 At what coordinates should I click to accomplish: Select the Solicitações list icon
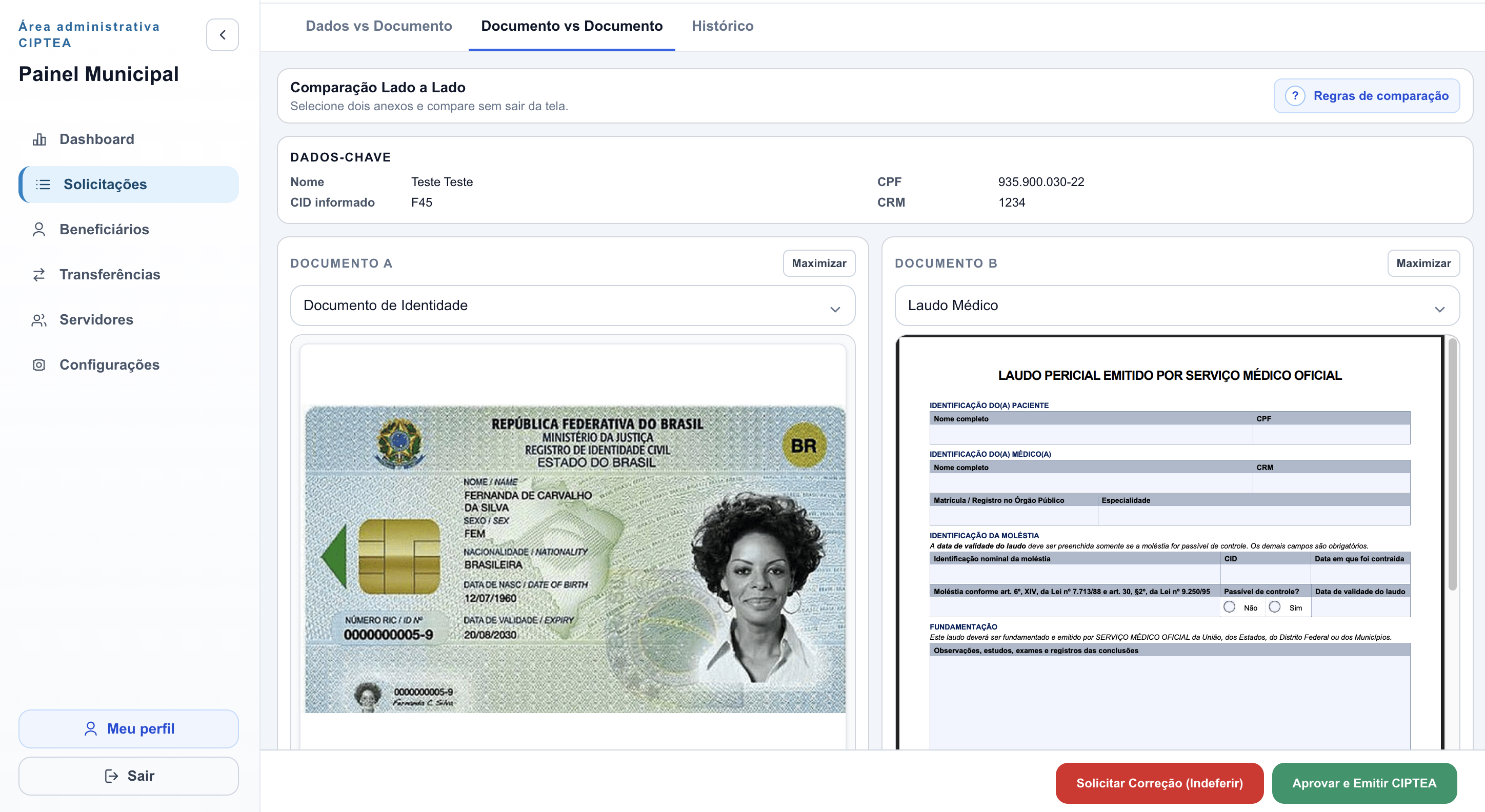42,184
